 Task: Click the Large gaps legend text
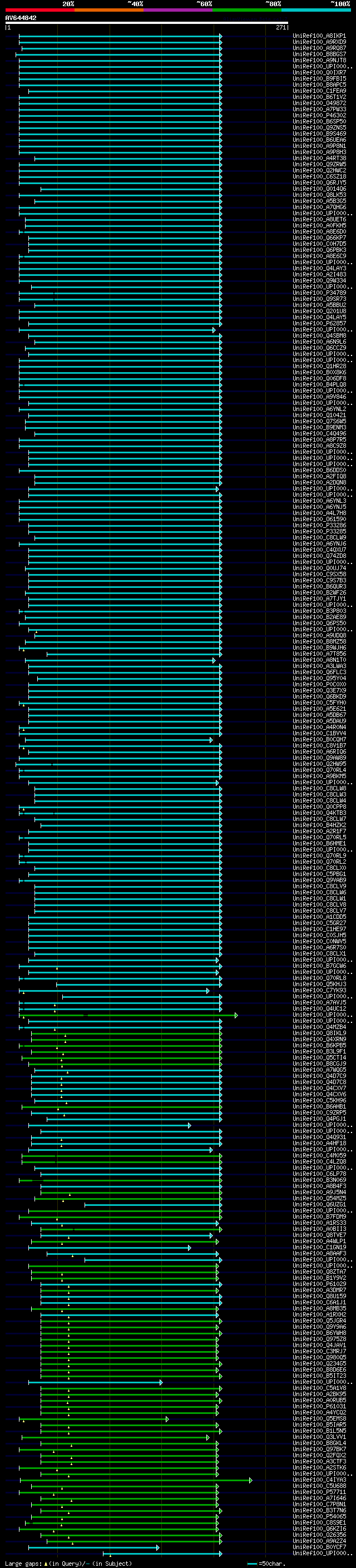pos(68,1563)
